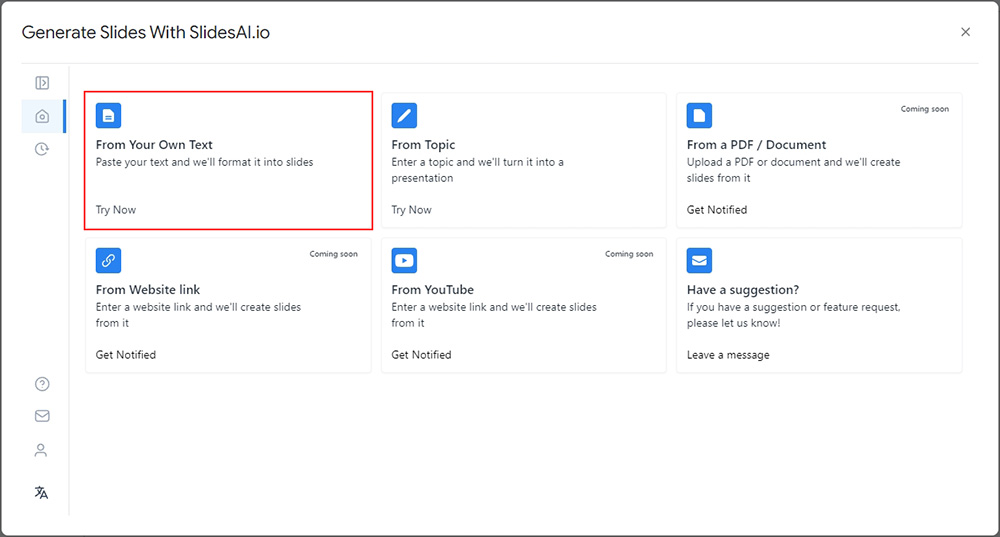Click Leave a message link

coord(728,355)
